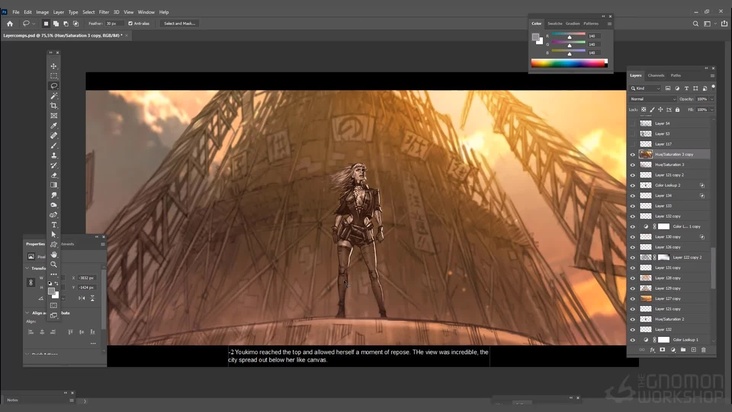Create a new group folder icon
Screen dimensions: 732x412
[683, 349]
